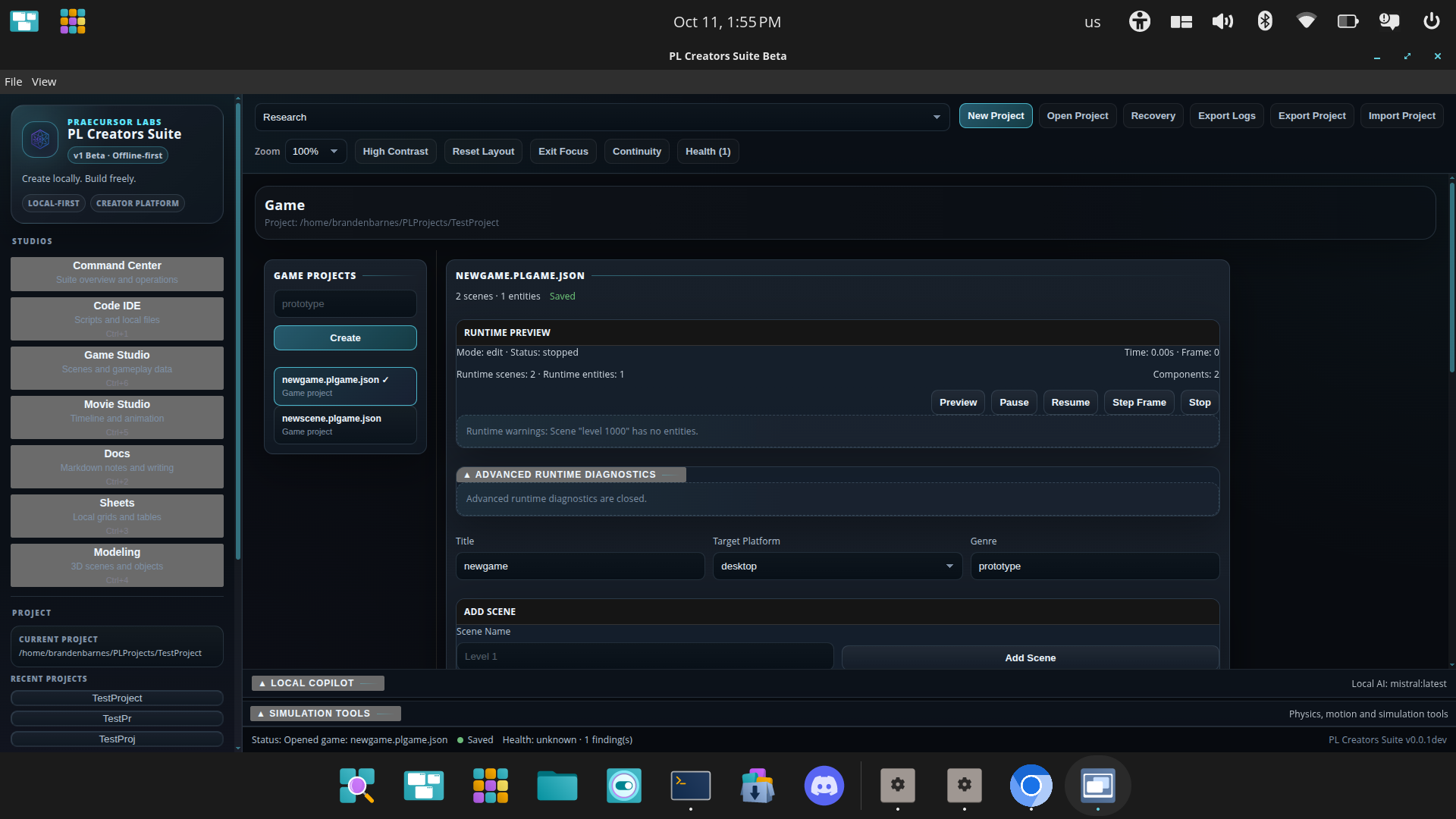The height and width of the screenshot is (819, 1456).
Task: Click the PL Creators Suite hexagon logo icon
Action: click(x=40, y=140)
